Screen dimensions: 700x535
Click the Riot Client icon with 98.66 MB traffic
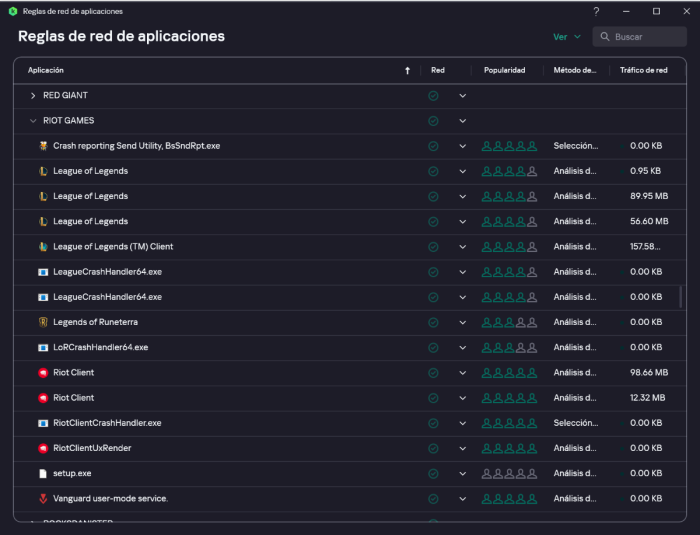43,372
